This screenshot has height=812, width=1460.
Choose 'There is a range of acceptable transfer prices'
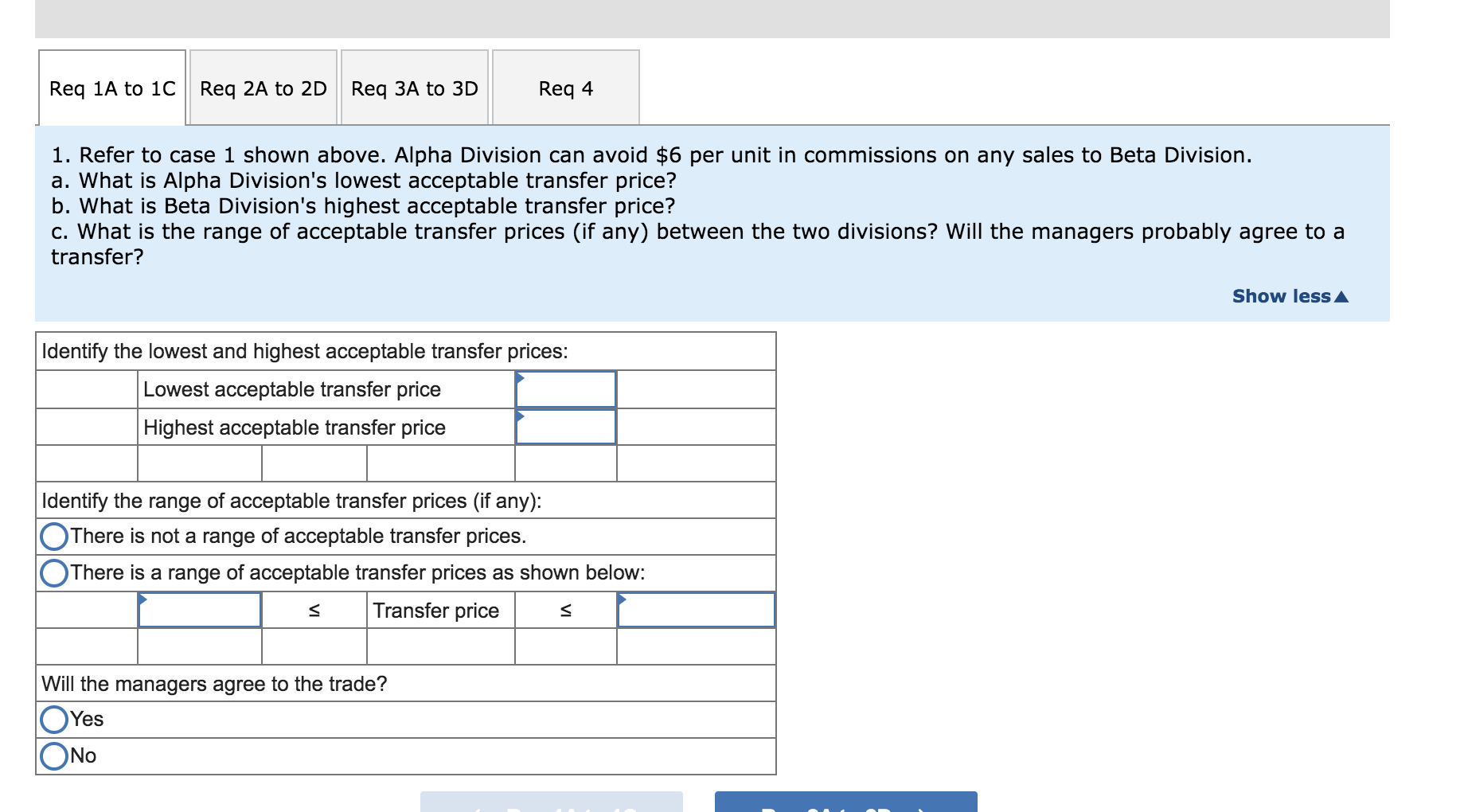coord(53,572)
